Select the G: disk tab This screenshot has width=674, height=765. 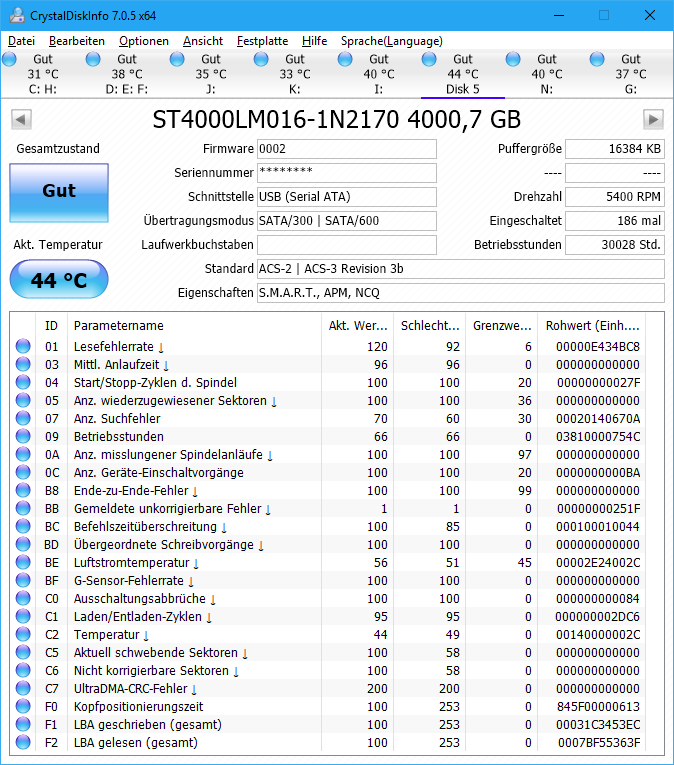(x=630, y=74)
